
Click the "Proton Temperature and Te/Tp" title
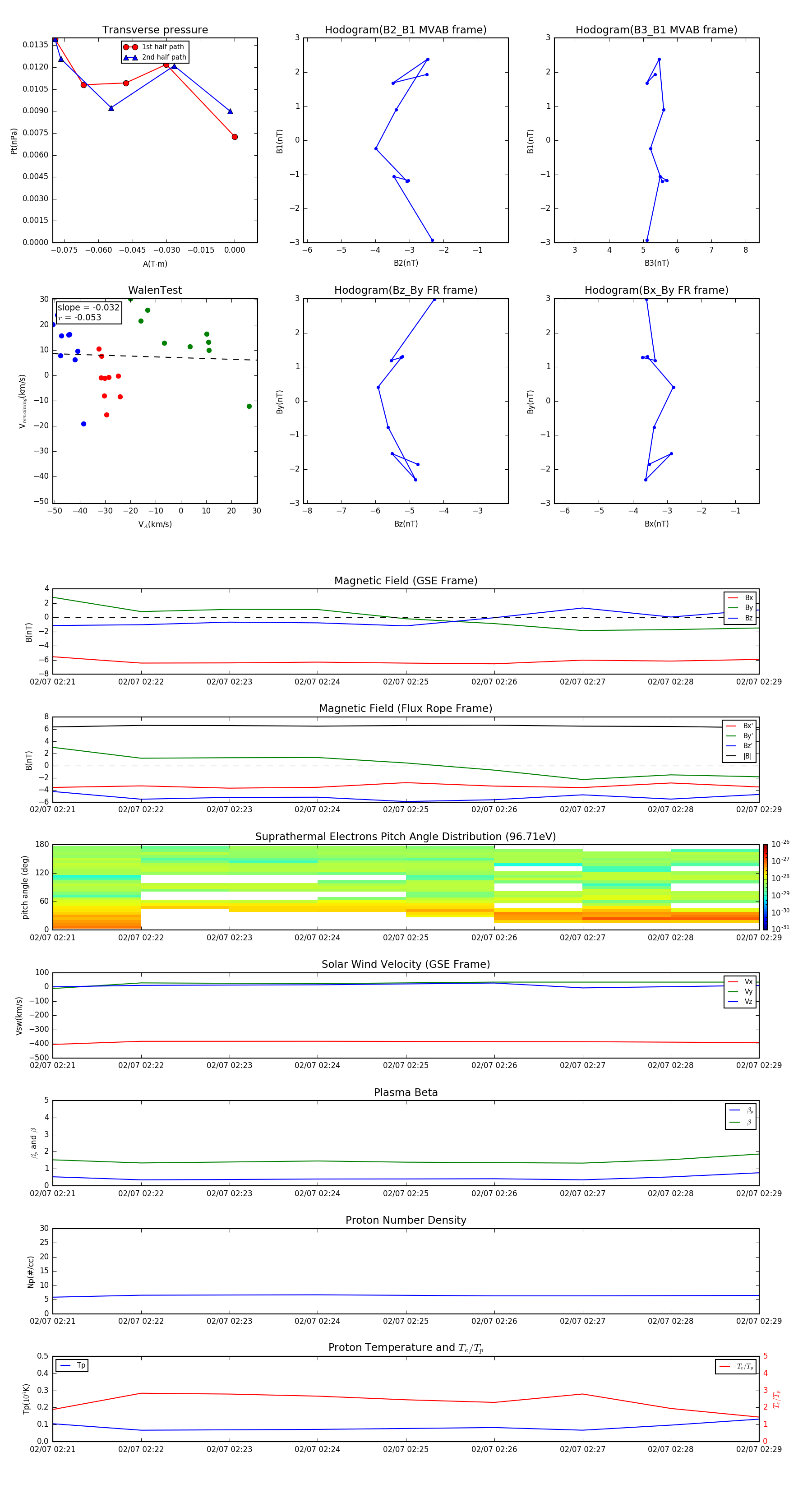pyautogui.click(x=406, y=1348)
